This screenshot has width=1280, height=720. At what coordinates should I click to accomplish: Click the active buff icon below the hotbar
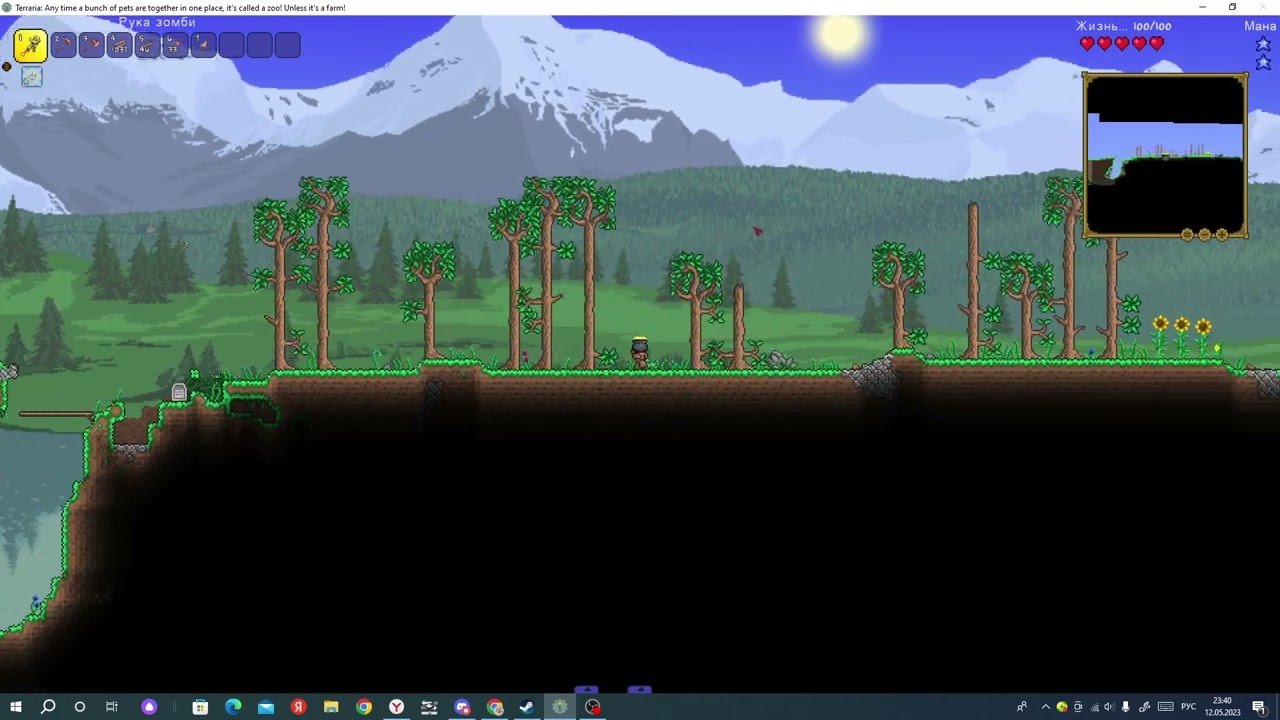pyautogui.click(x=31, y=78)
